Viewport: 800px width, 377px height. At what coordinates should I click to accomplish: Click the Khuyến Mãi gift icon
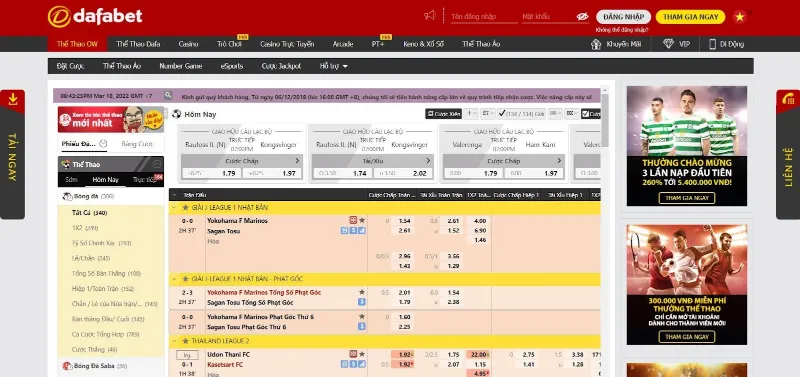pos(595,44)
